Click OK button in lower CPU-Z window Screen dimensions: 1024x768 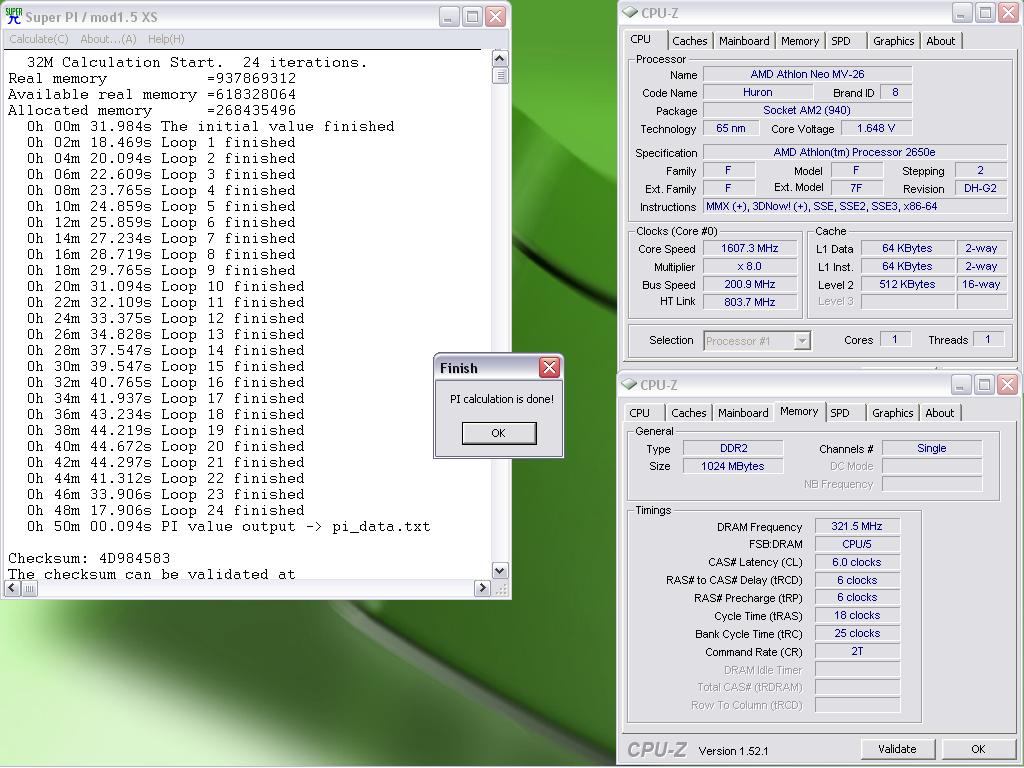click(x=978, y=749)
